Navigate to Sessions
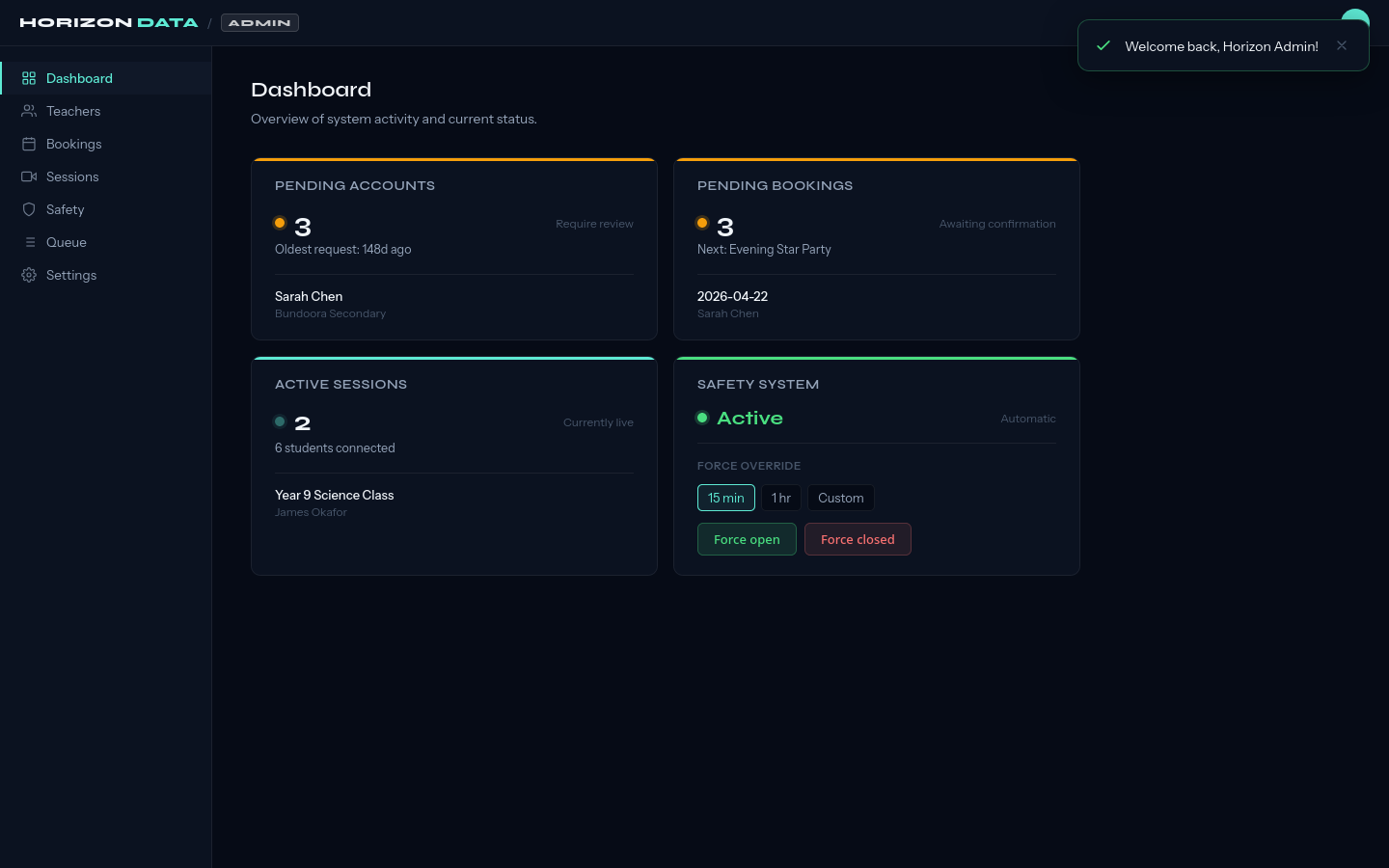The width and height of the screenshot is (1389, 868). coord(106,176)
